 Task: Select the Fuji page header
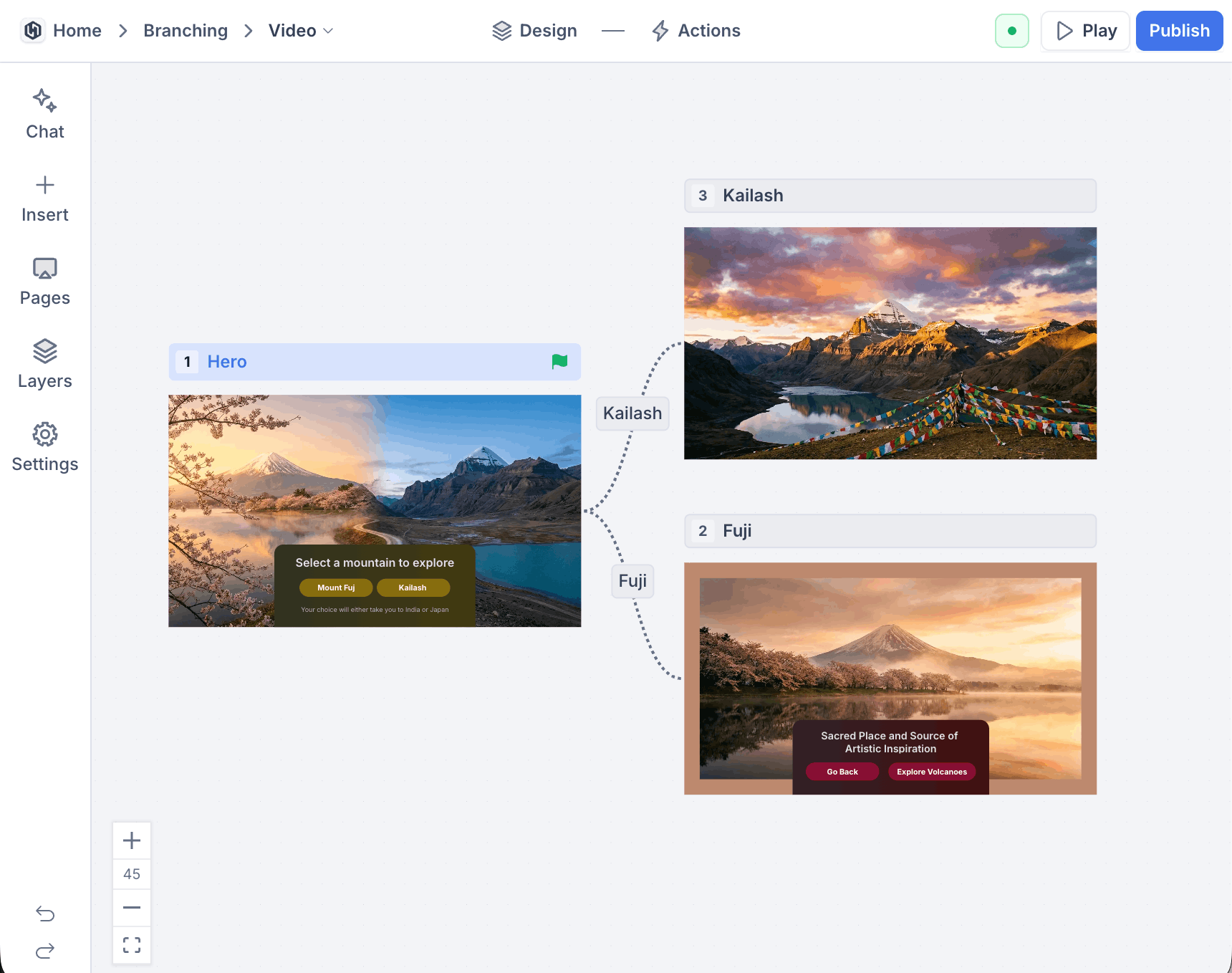coord(890,531)
